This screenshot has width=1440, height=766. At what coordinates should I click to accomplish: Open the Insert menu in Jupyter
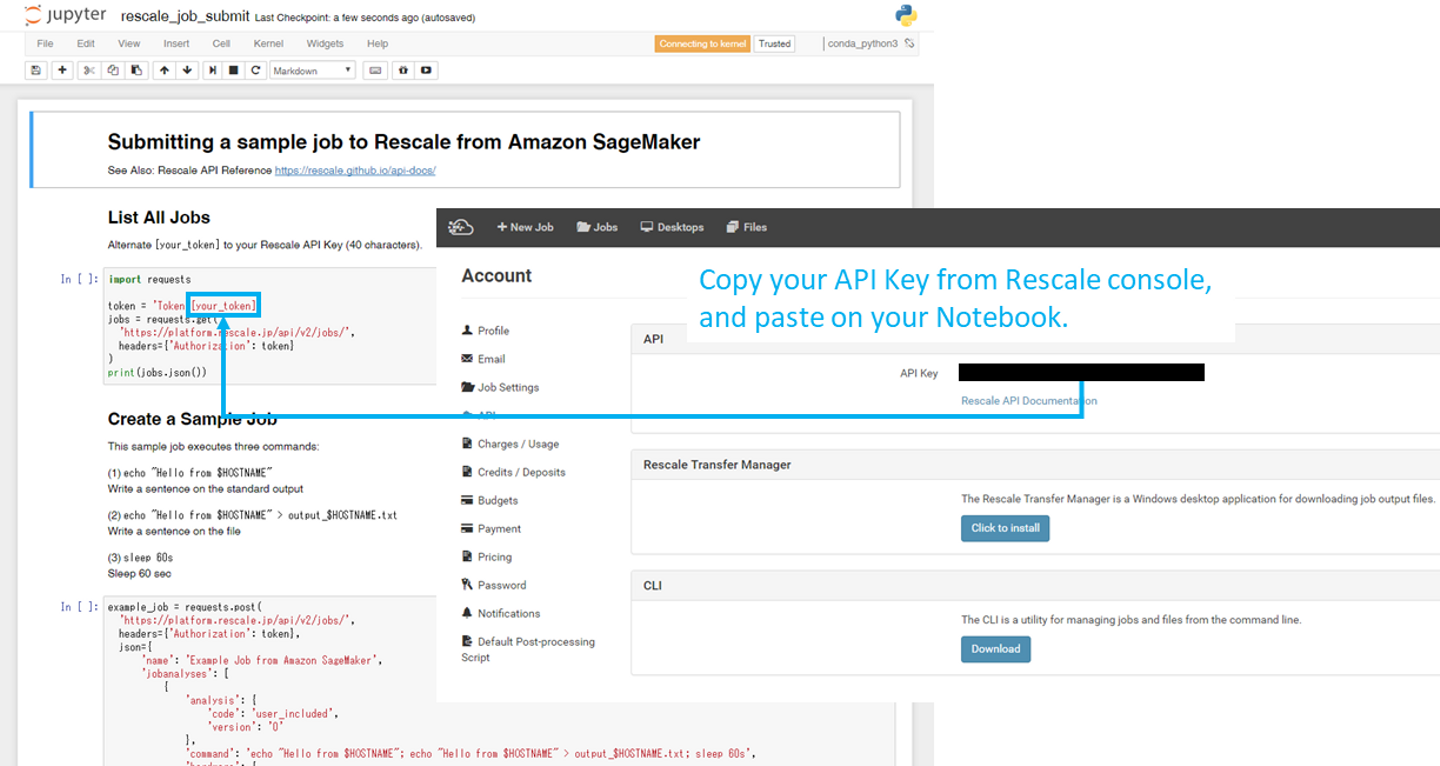point(176,44)
